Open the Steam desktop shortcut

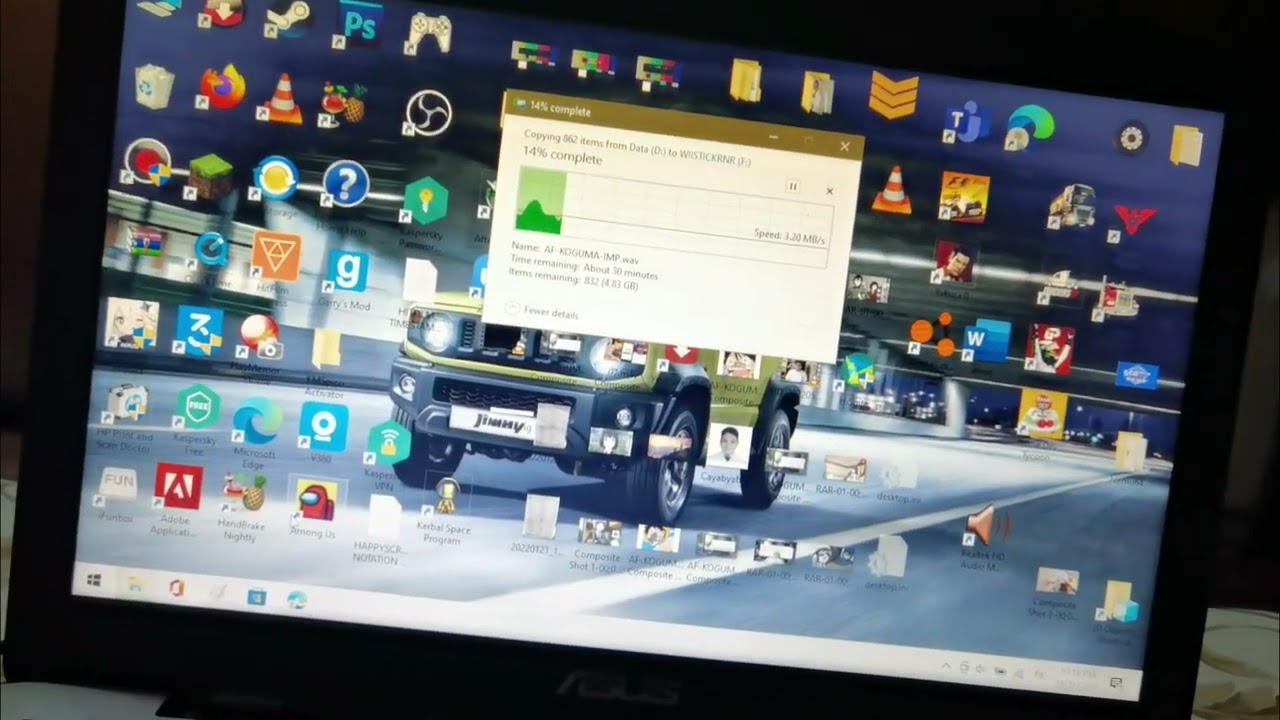(x=289, y=19)
